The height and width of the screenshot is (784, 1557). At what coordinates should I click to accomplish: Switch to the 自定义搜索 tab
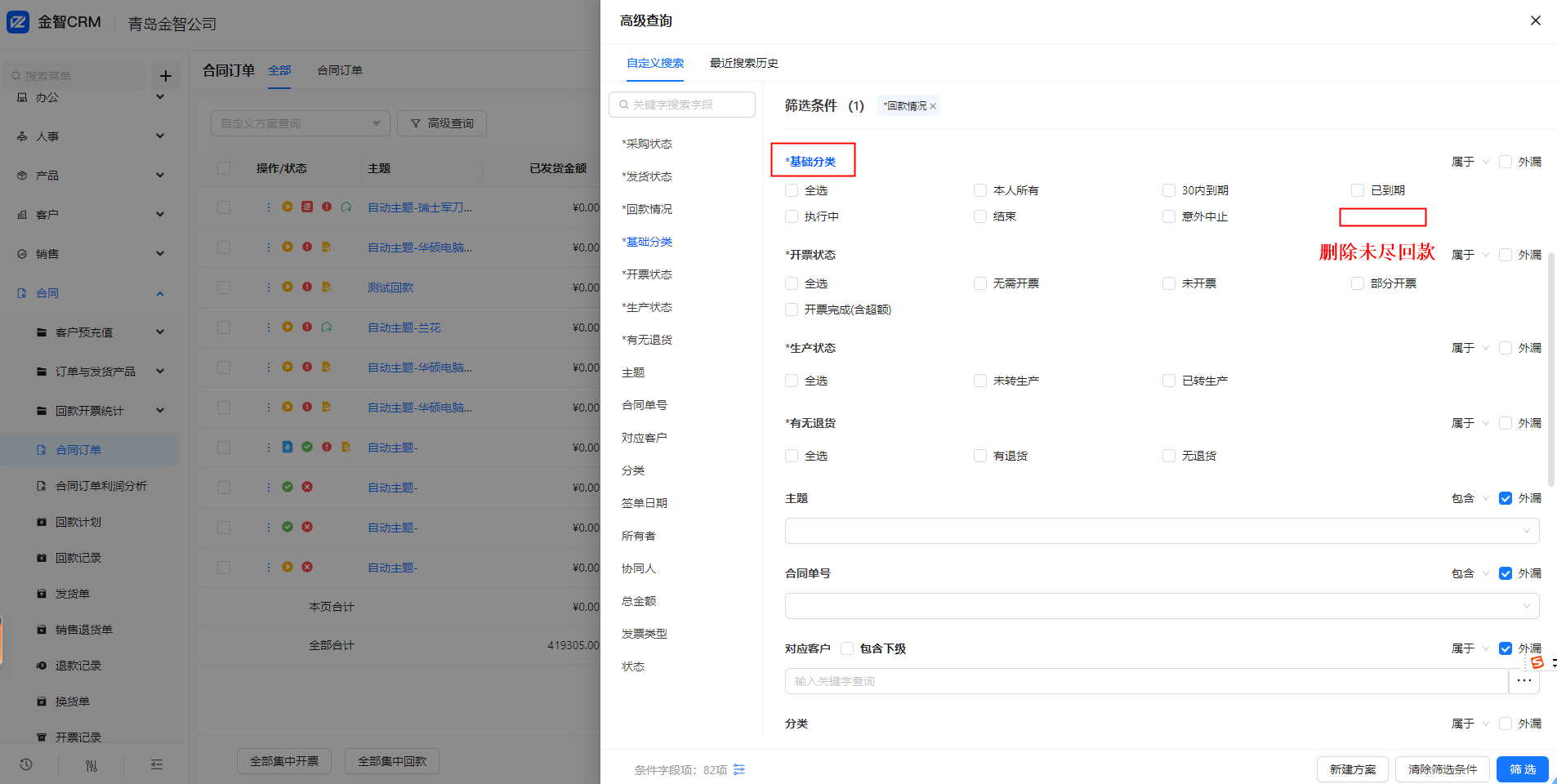click(x=655, y=63)
